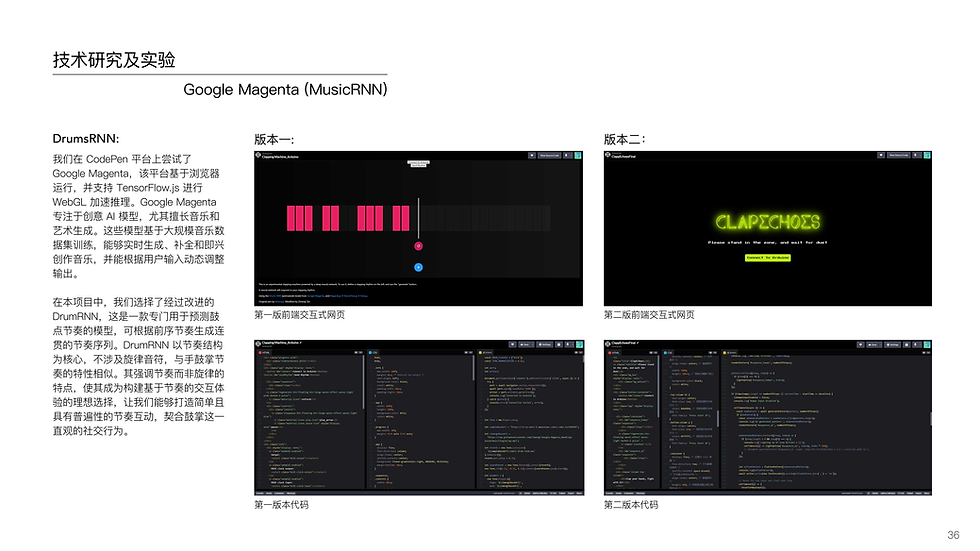Image resolution: width=980 pixels, height=551 pixels.
Task: Click subtitle Google Magenta (MusicRNN)
Action: click(285, 89)
